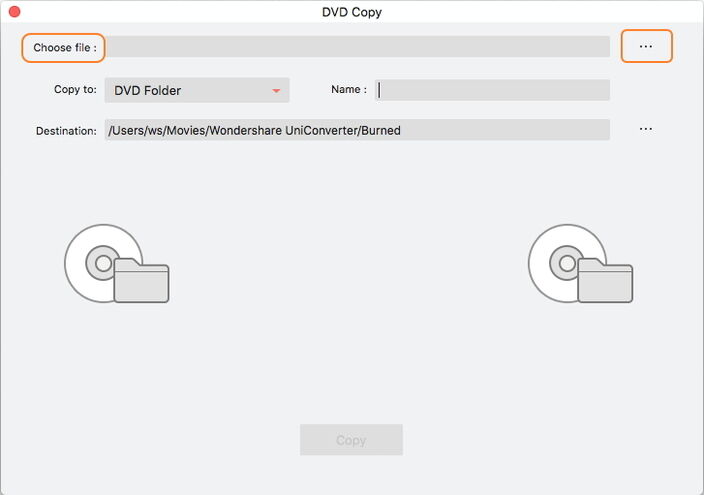Click the Choose file path field
This screenshot has height=495, width=704.
(x=358, y=47)
